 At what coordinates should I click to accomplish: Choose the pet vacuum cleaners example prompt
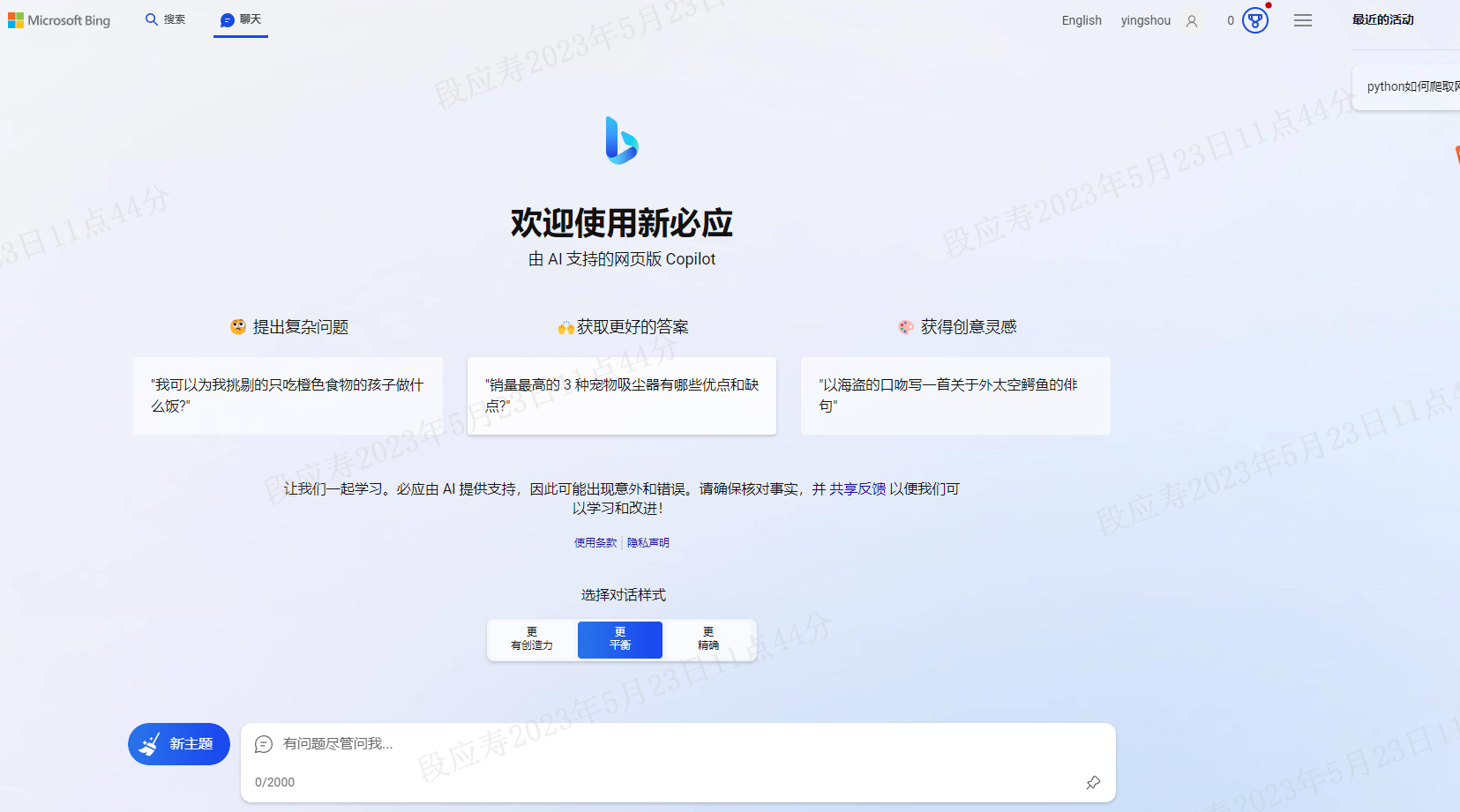coord(622,395)
